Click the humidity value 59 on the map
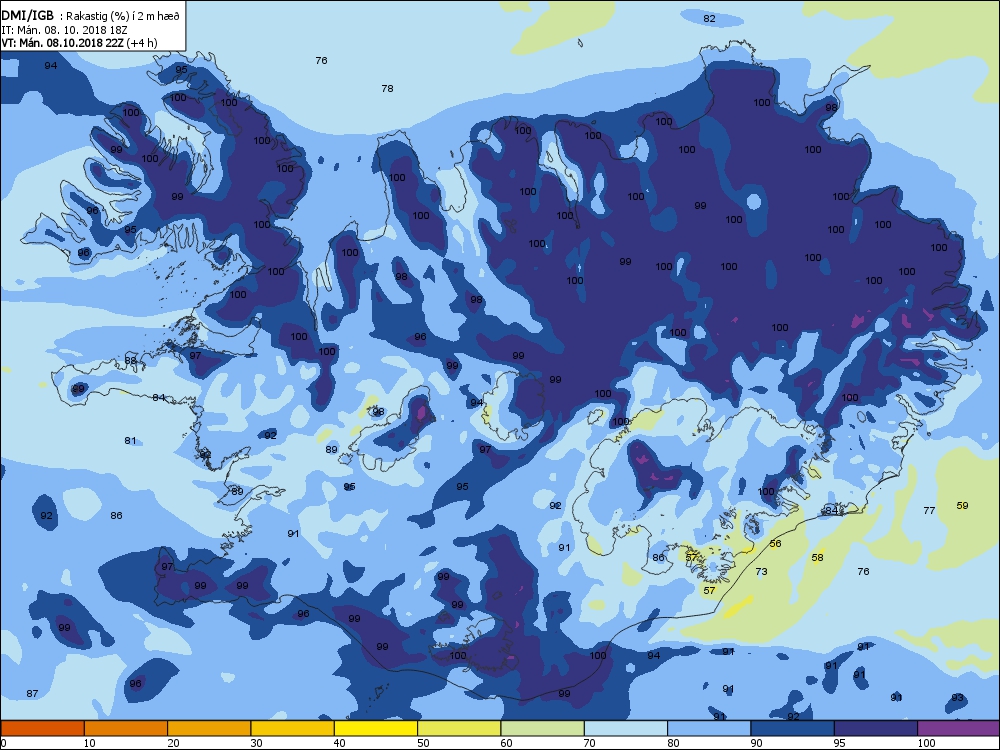The image size is (1000, 750). point(962,506)
